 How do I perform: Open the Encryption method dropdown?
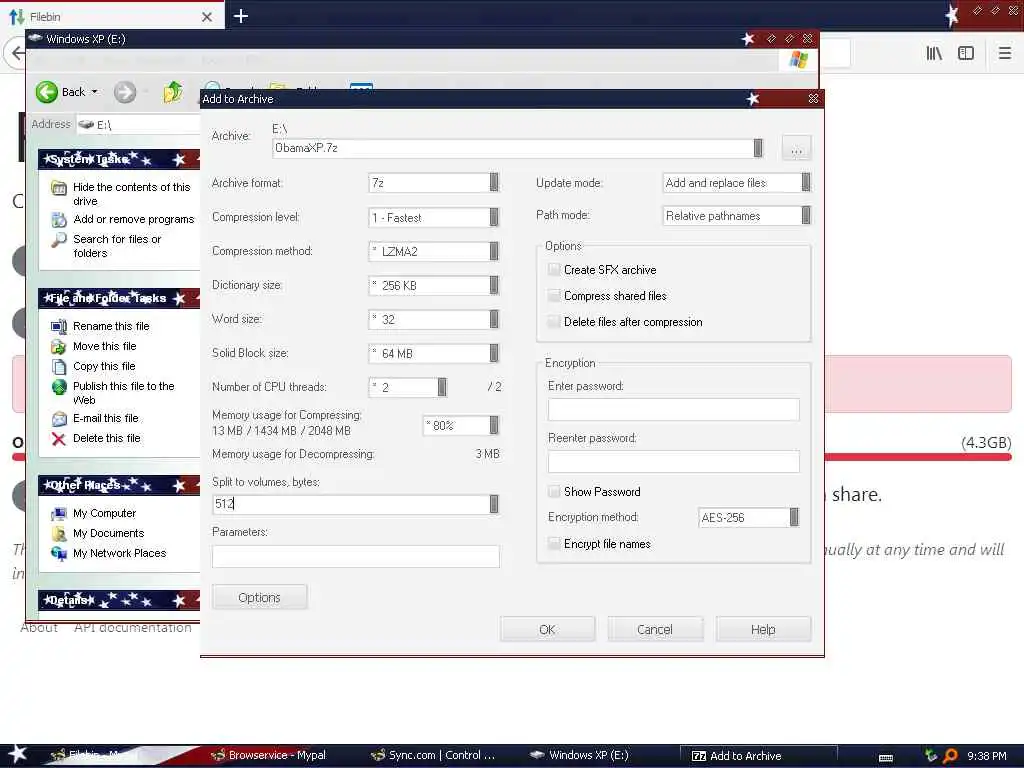794,518
